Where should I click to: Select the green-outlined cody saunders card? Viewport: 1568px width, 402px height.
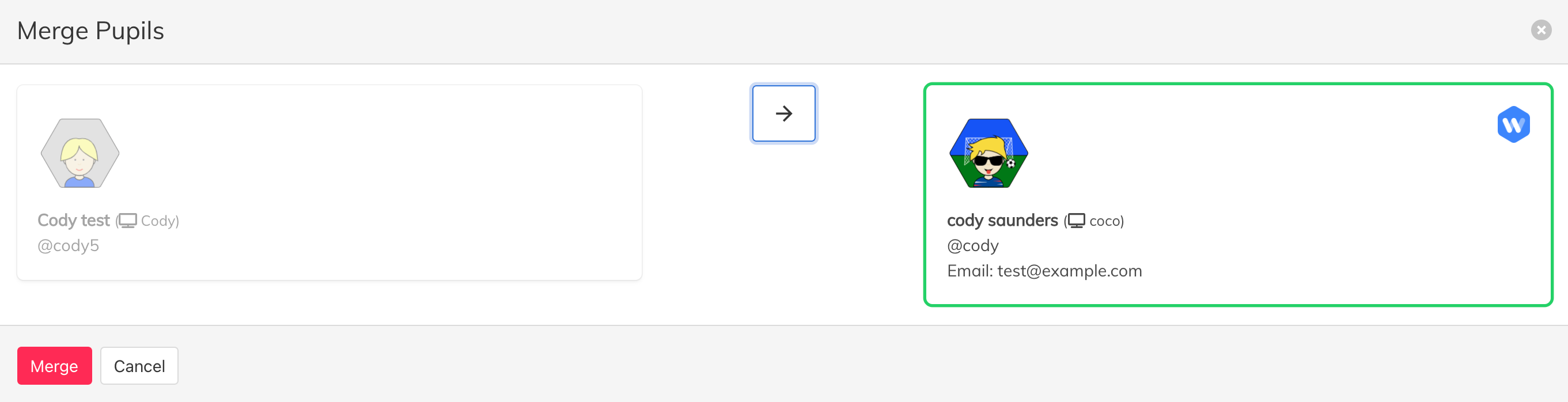pyautogui.click(x=1237, y=195)
